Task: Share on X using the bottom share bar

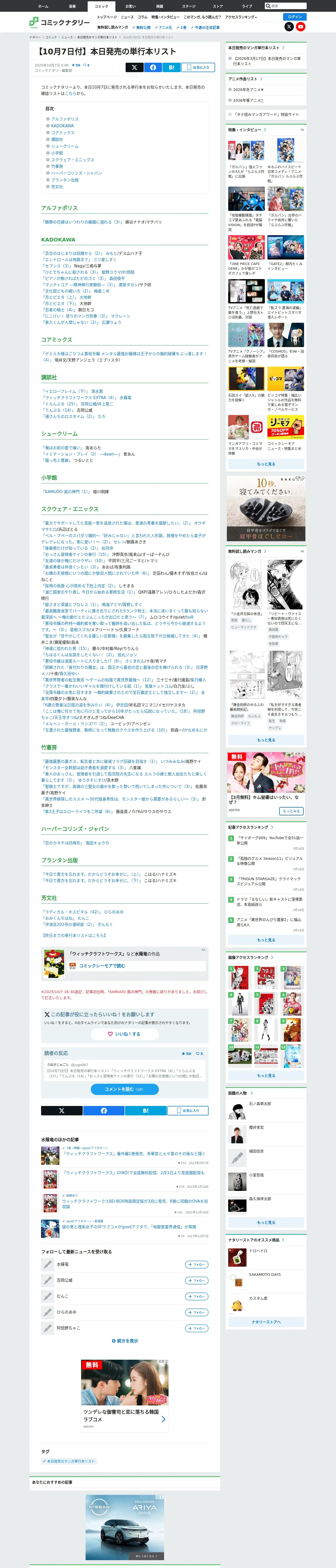Action: point(61,1111)
